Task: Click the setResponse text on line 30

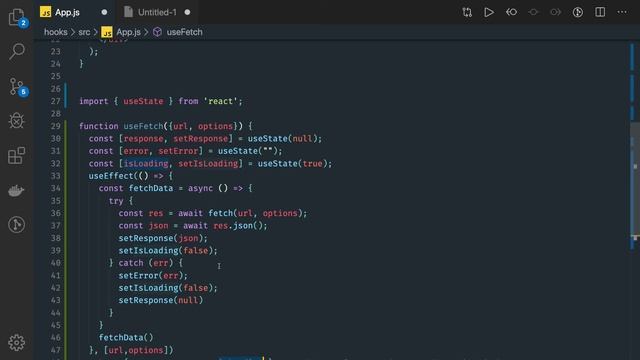Action: [x=200, y=138]
